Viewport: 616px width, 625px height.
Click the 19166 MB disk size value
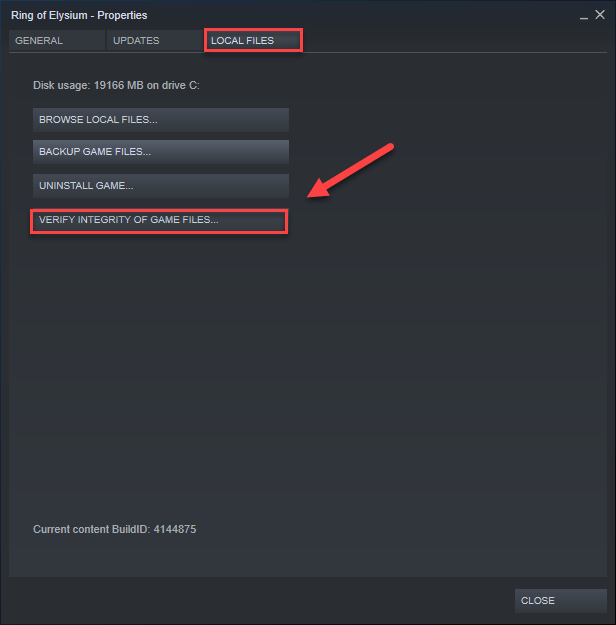click(118, 85)
